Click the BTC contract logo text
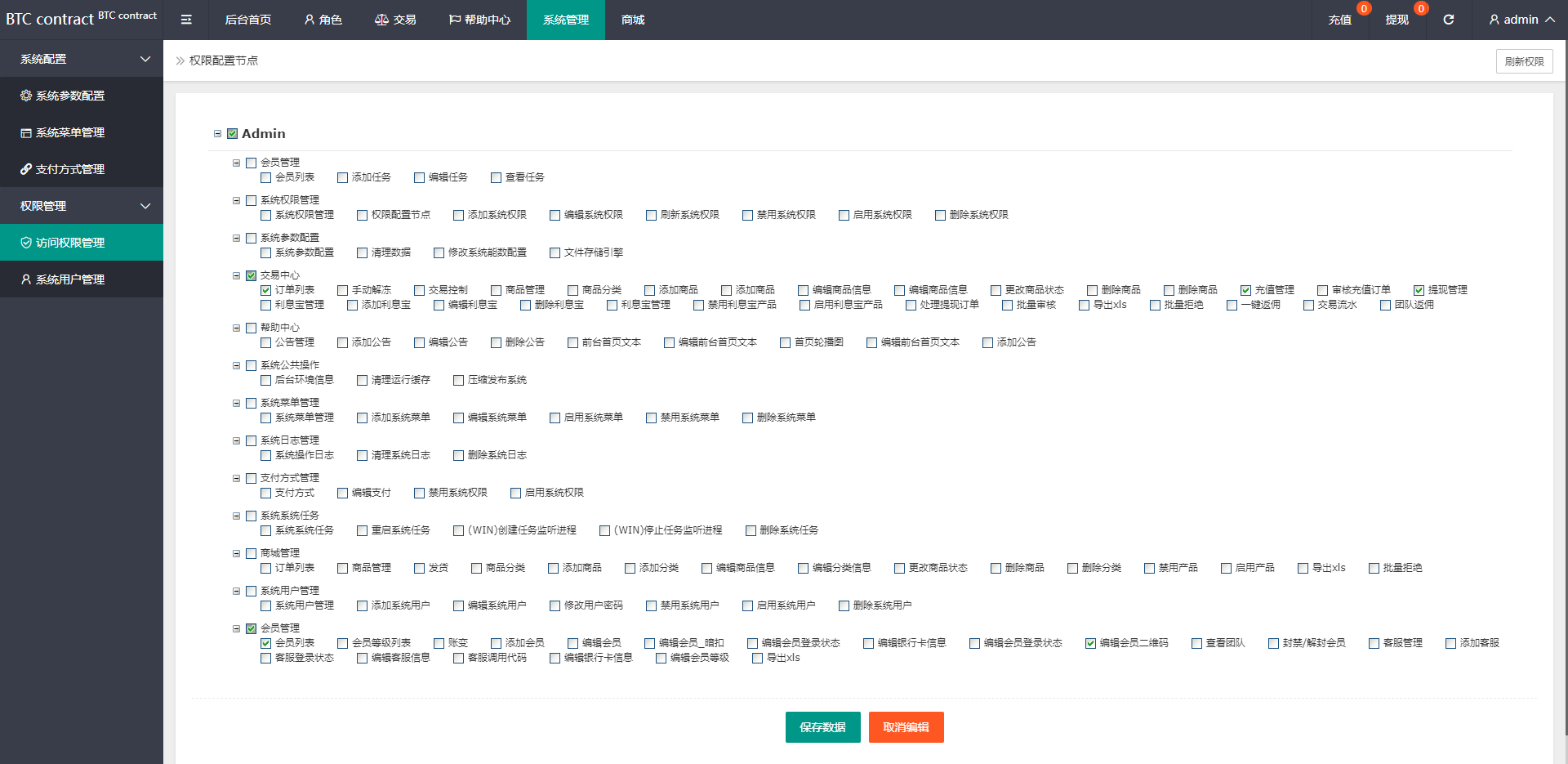 click(x=50, y=20)
